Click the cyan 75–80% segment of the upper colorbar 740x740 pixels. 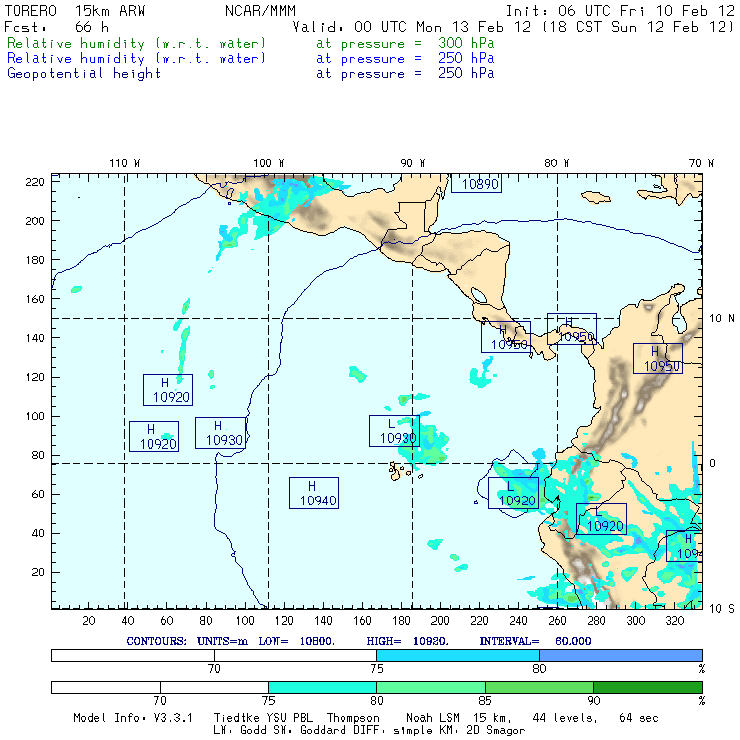pyautogui.click(x=458, y=655)
